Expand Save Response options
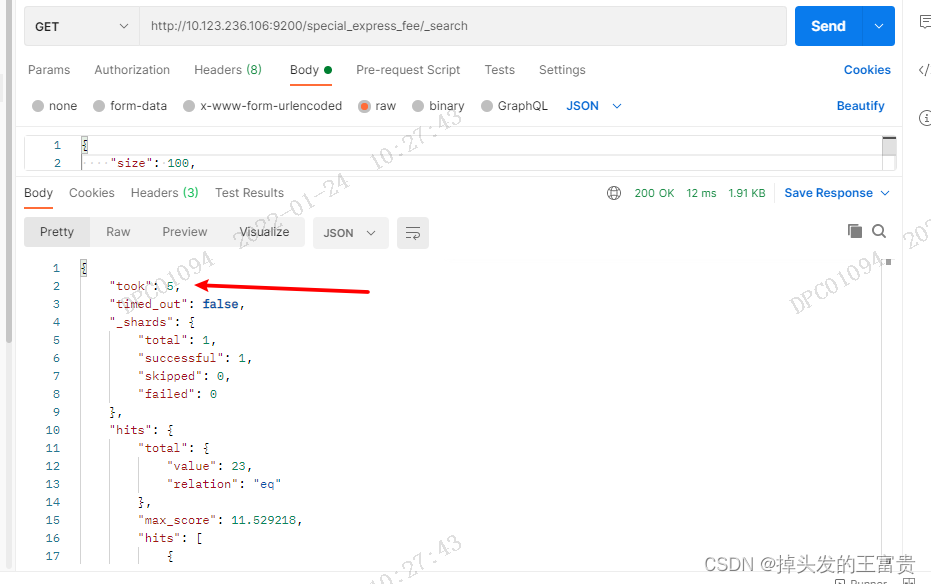 [885, 193]
